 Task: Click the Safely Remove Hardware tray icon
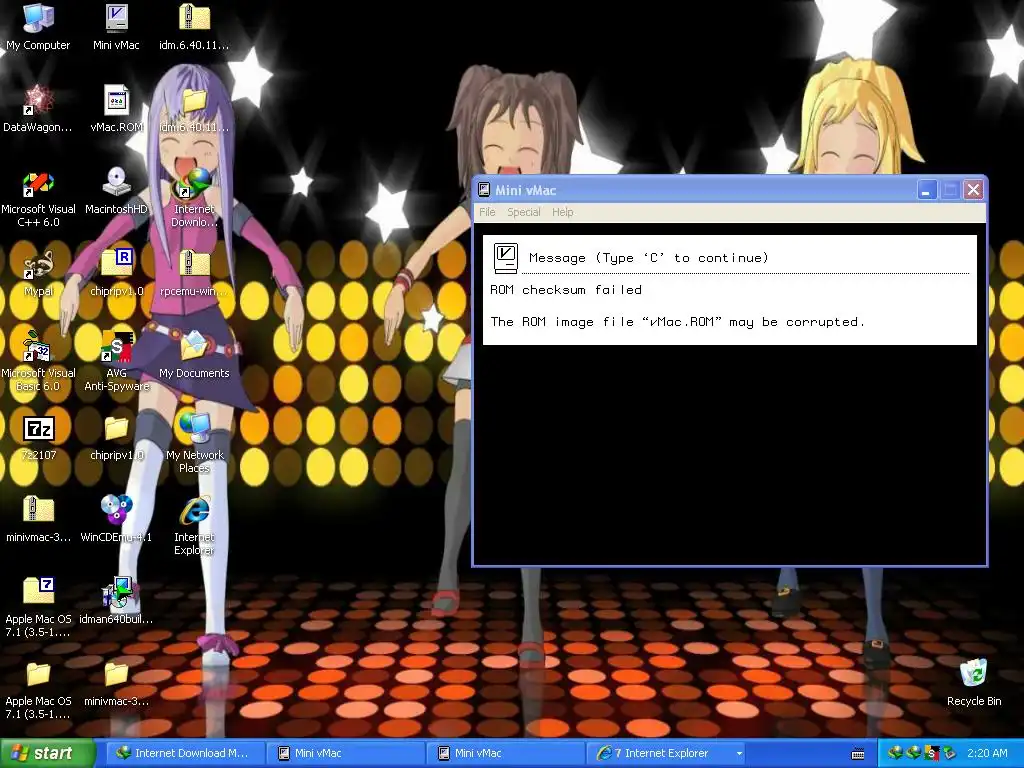tap(950, 754)
